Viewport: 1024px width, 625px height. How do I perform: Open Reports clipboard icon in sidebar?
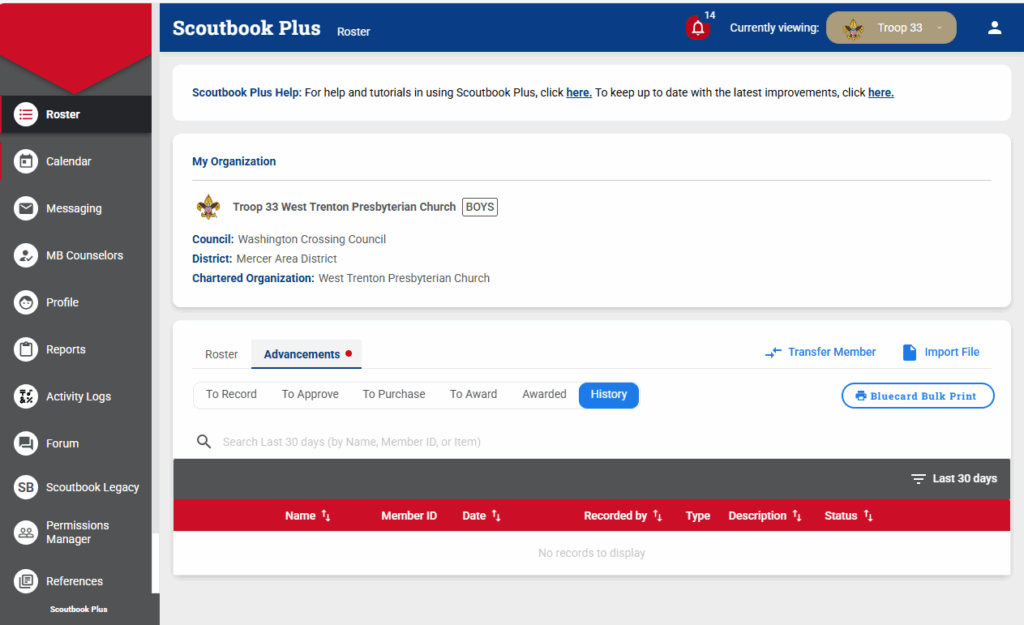pyautogui.click(x=26, y=349)
